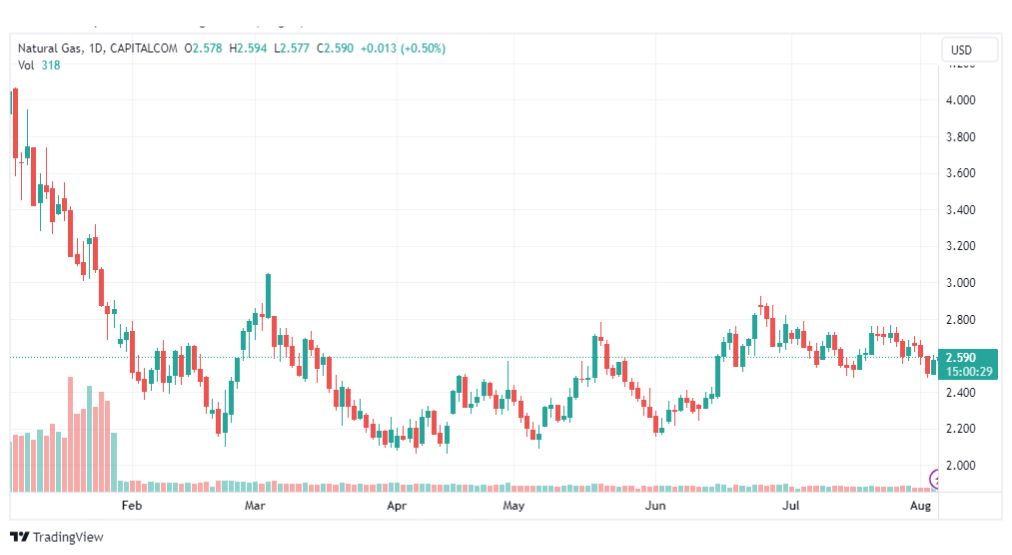Click the close value C2.590
This screenshot has height=555, width=1012.
[x=335, y=48]
